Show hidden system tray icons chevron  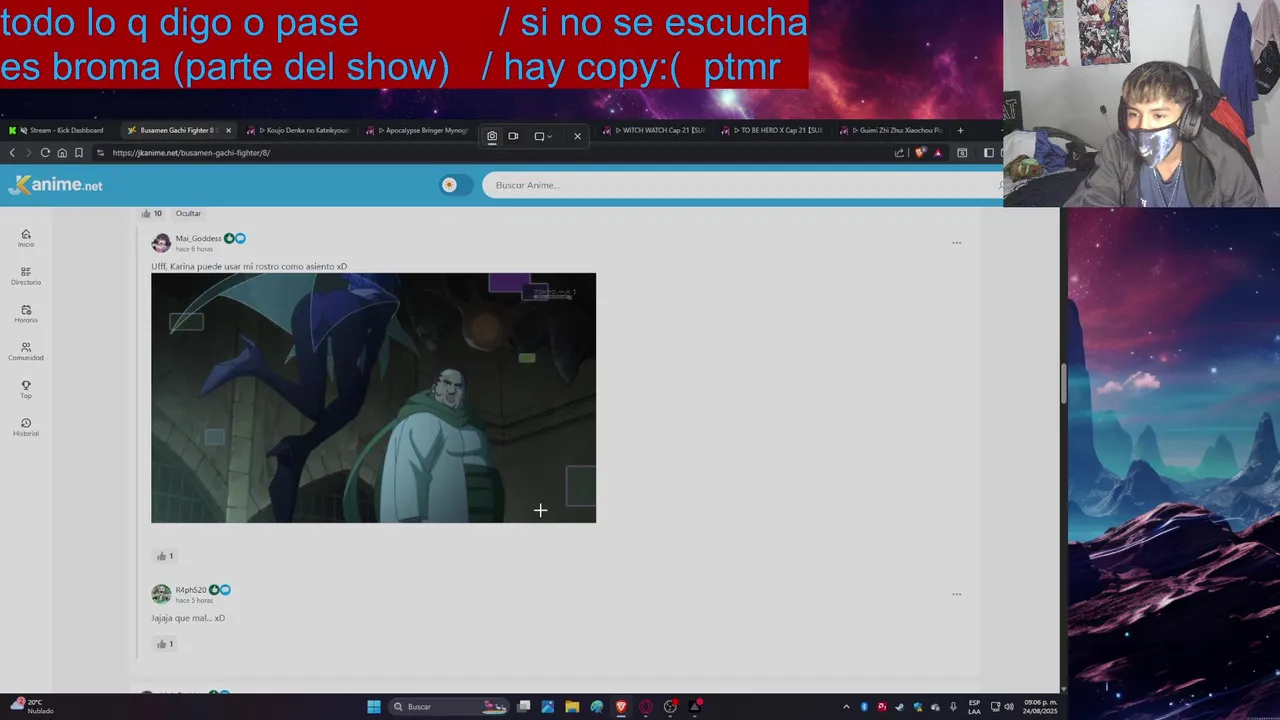846,707
